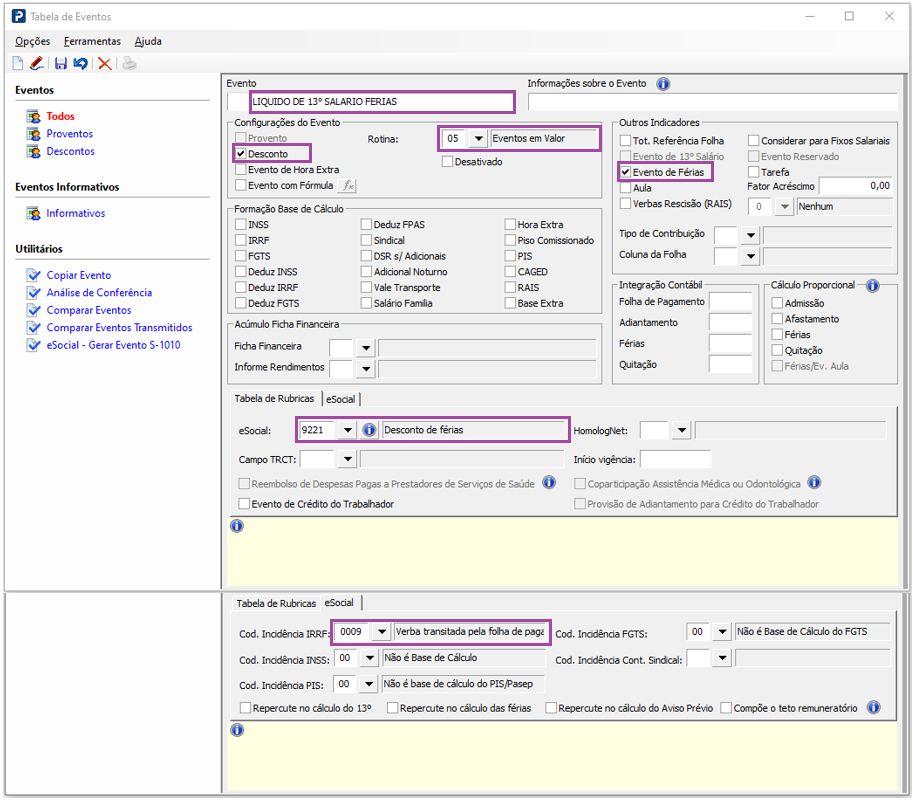This screenshot has height=800, width=915.
Task: Open the Opções menu
Action: pyautogui.click(x=33, y=41)
